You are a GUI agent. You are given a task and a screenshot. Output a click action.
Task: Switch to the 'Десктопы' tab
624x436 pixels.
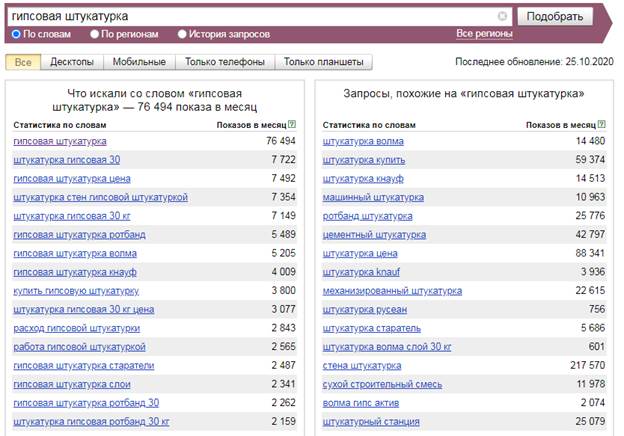72,62
